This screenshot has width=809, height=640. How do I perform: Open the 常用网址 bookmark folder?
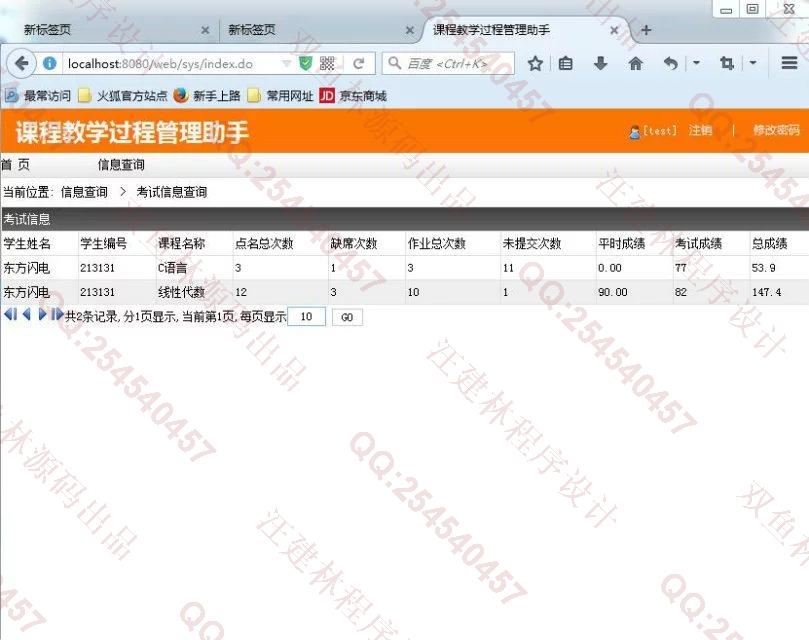(x=280, y=95)
